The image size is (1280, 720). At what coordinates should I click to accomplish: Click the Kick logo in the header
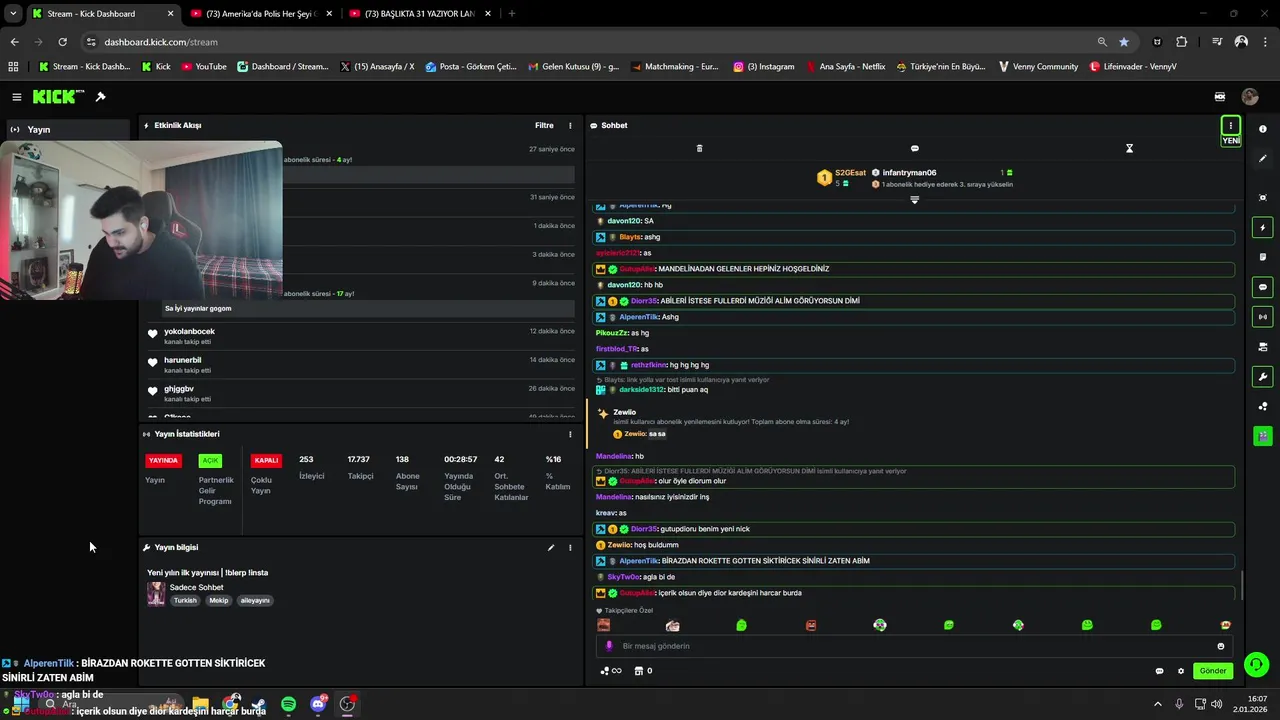coord(53,97)
